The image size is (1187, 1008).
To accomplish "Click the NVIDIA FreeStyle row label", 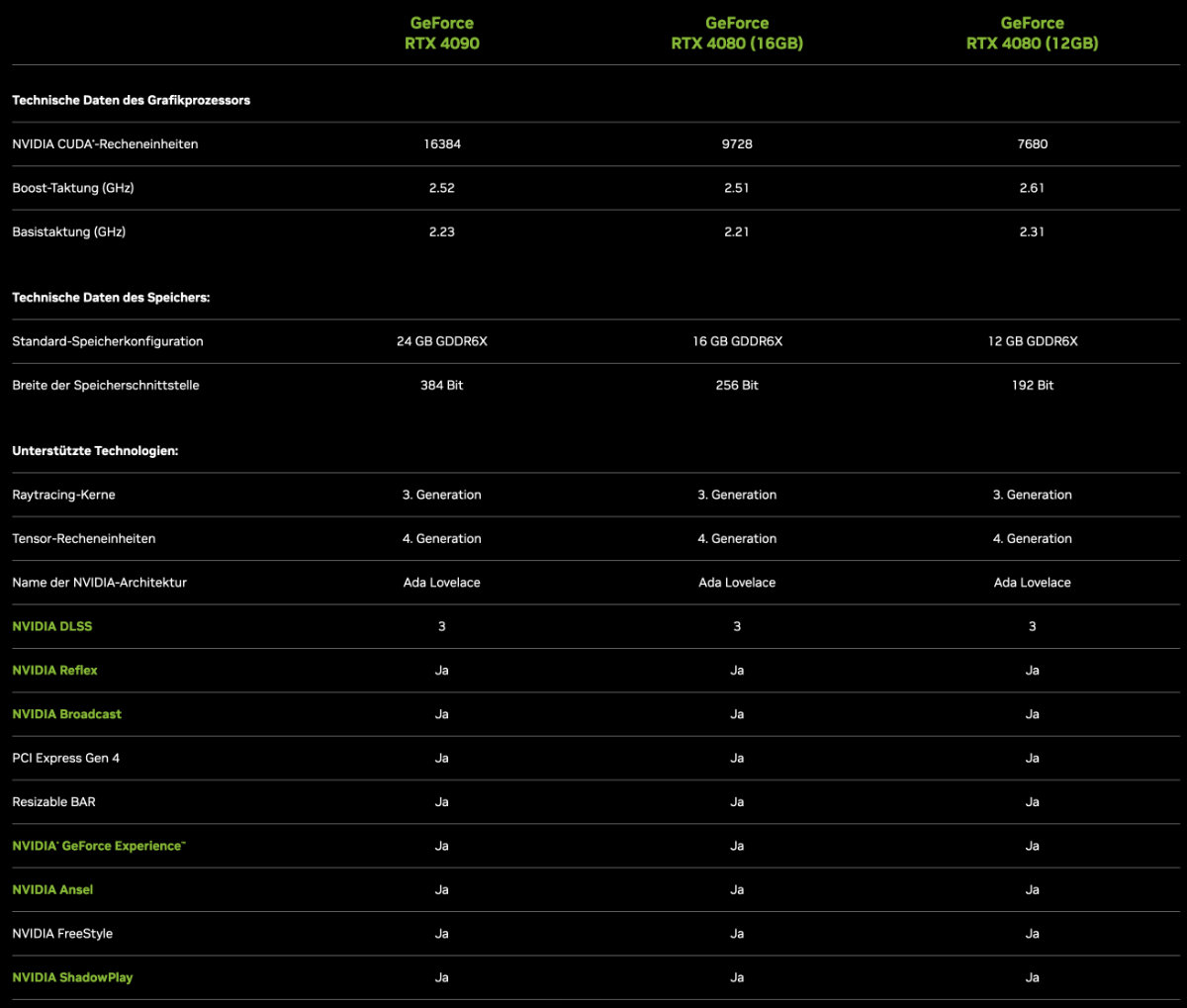I will (62, 934).
